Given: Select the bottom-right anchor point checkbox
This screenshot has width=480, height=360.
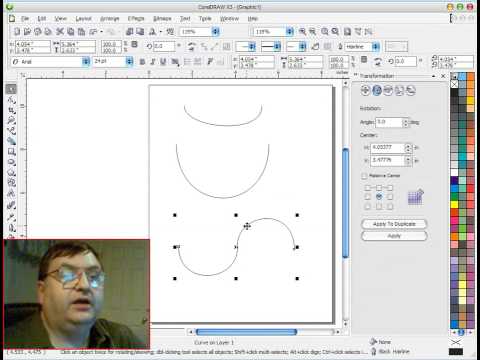Looking at the screenshot, I should 390,207.
